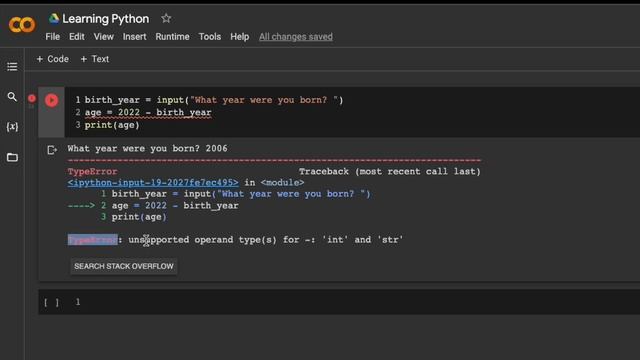Screen dimensions: 640x360
Task: Click the birth_year input code line
Action: tap(214, 100)
